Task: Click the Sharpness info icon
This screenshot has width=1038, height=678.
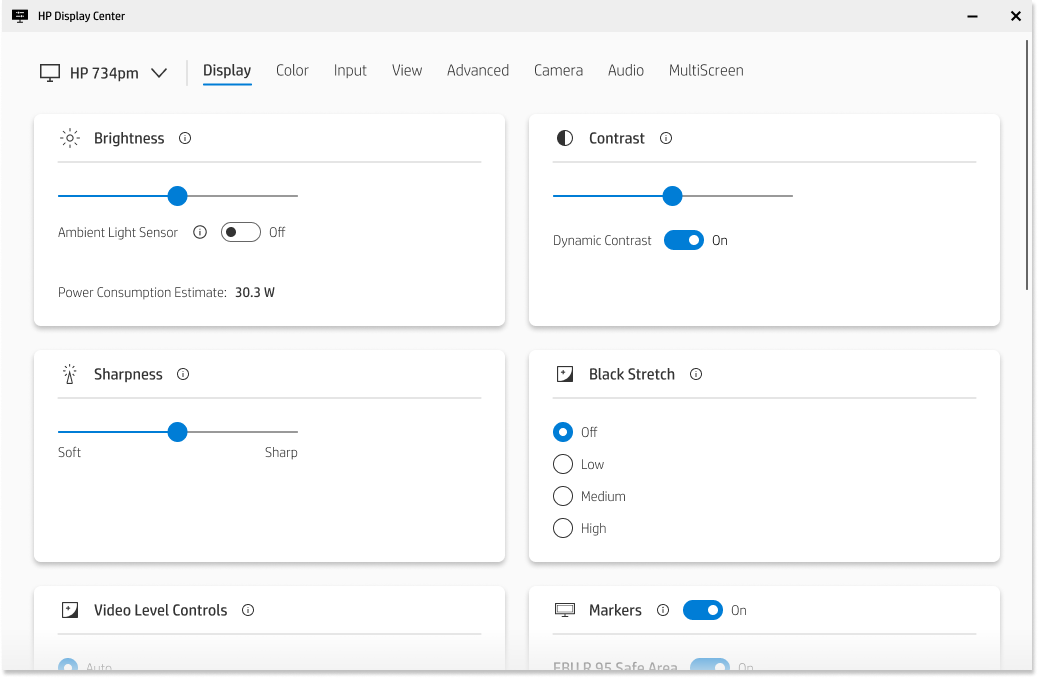Action: 183,375
